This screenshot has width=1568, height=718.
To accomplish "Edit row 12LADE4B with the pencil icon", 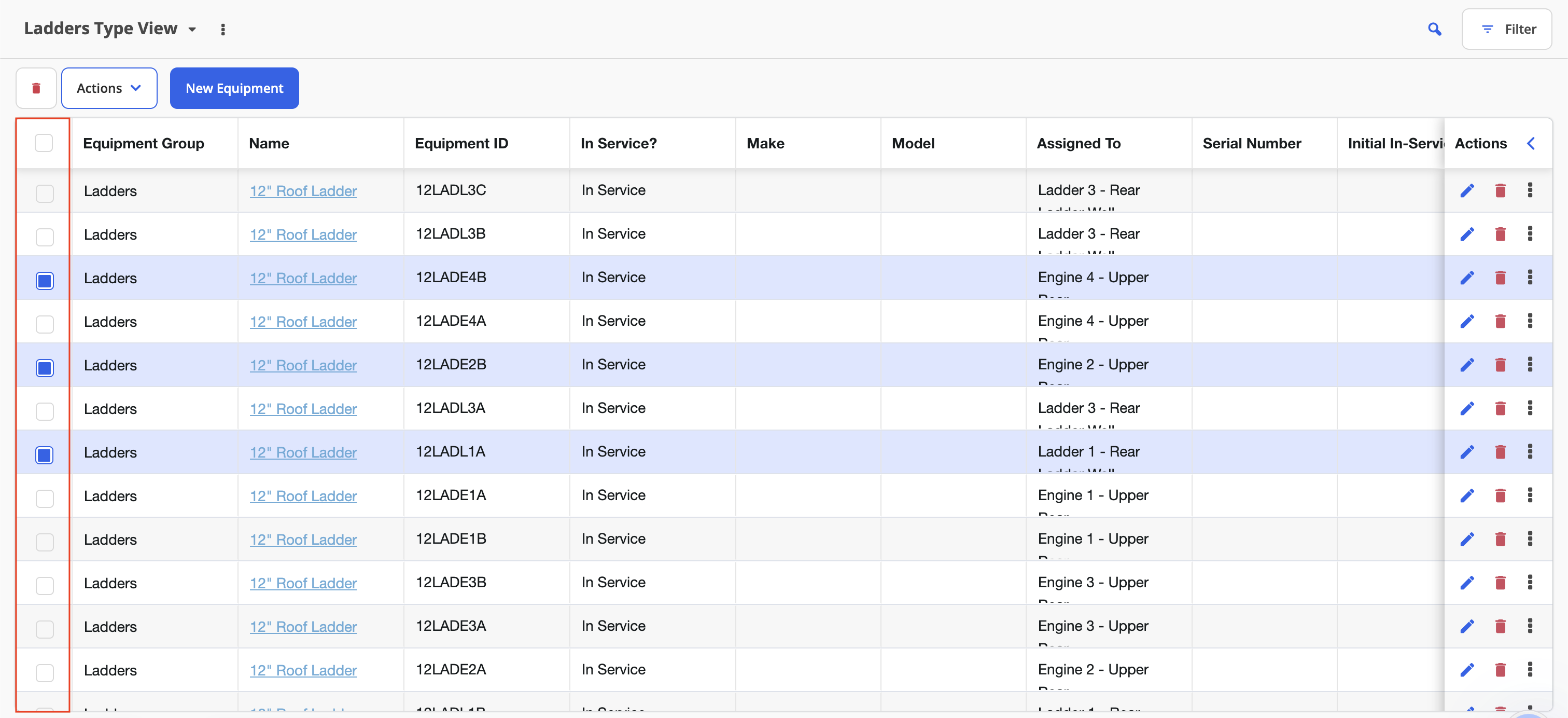I will pyautogui.click(x=1467, y=278).
